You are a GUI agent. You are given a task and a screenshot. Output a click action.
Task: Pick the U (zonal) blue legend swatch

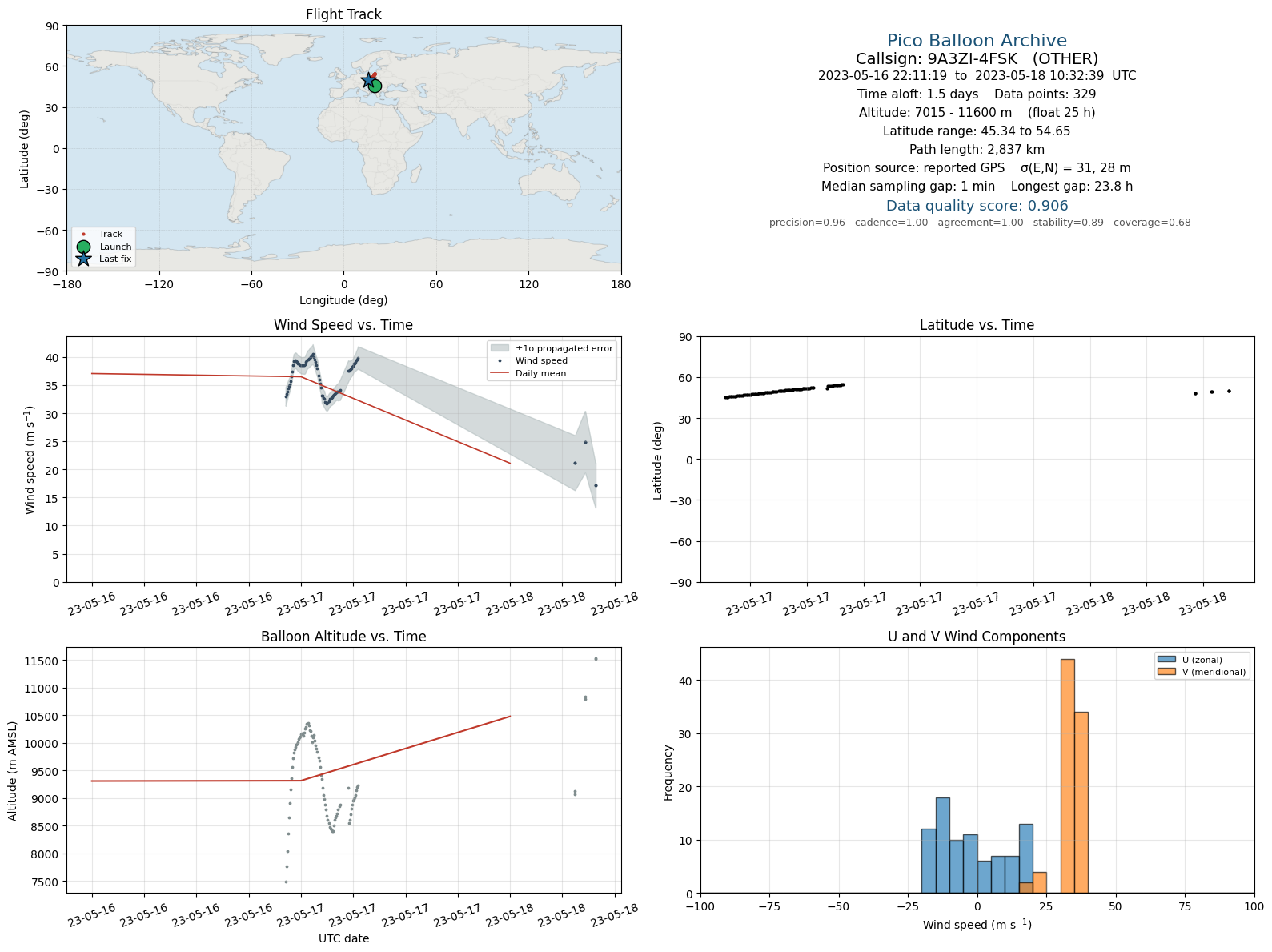pyautogui.click(x=1166, y=660)
